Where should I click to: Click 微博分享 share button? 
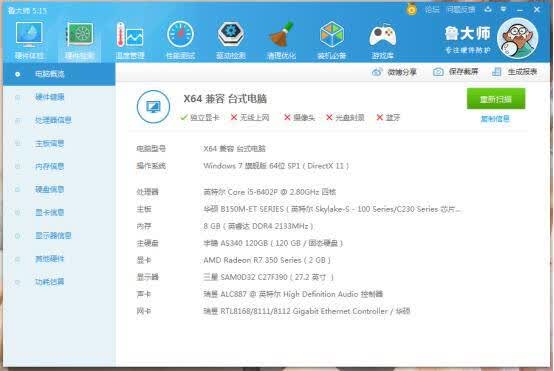(394, 72)
